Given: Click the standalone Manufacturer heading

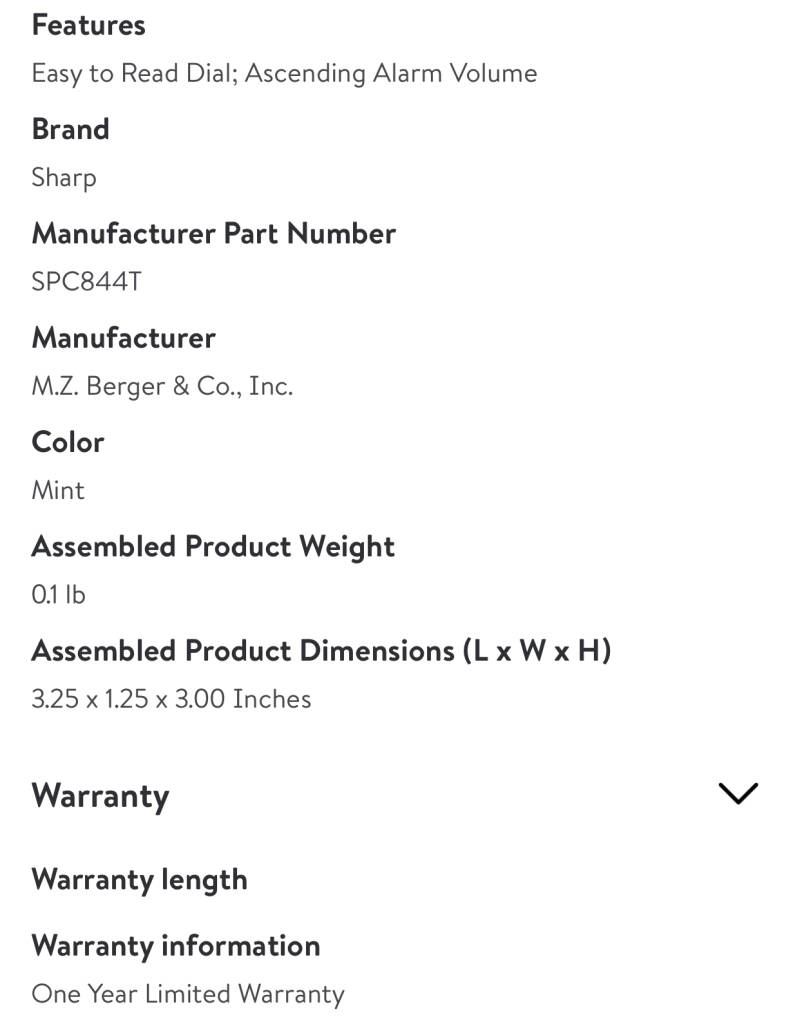Looking at the screenshot, I should [x=123, y=338].
